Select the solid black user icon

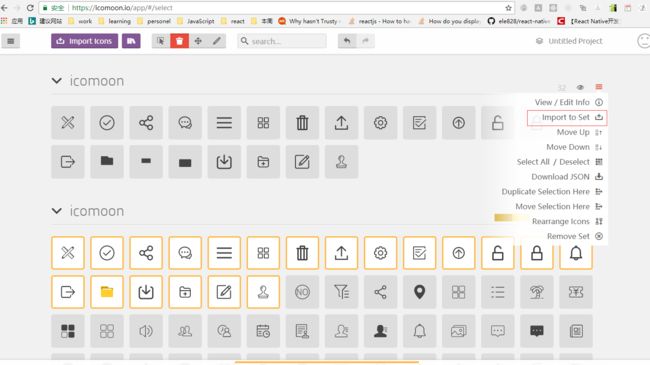(380, 331)
